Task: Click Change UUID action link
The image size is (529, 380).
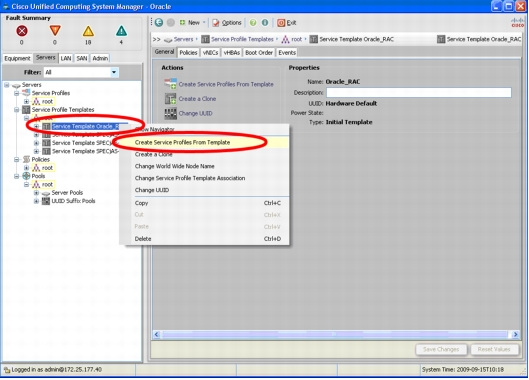Action: 195,113
